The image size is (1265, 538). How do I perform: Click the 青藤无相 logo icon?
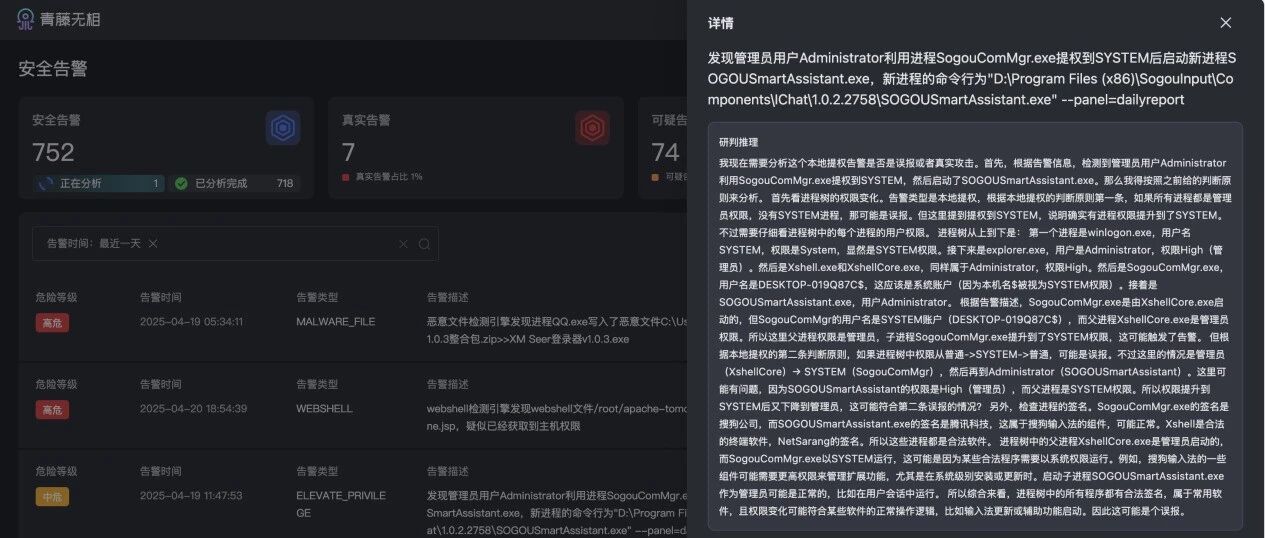pos(26,19)
